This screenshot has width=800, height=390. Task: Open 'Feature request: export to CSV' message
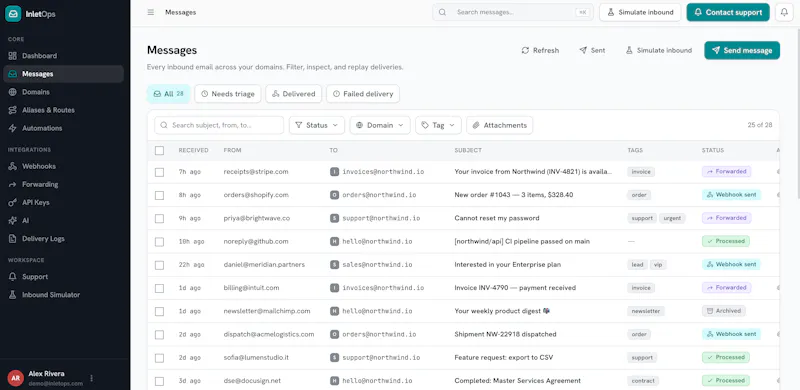click(504, 357)
